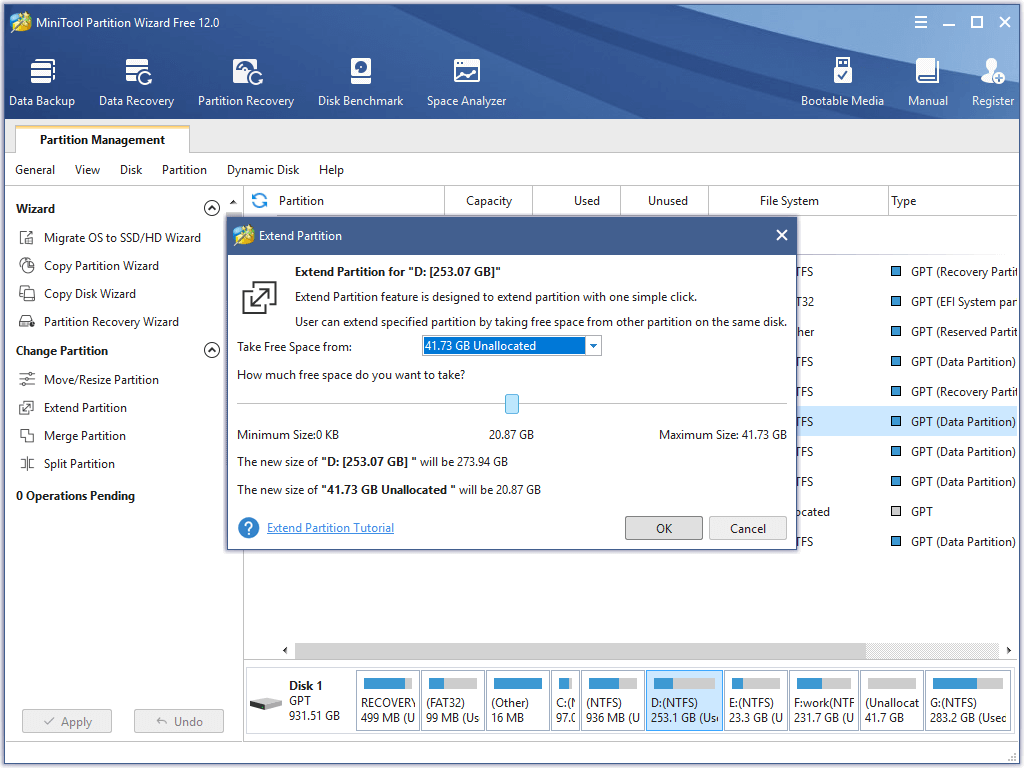Image resolution: width=1024 pixels, height=768 pixels.
Task: Open the Extend Partition Tutorial link
Action: (330, 528)
